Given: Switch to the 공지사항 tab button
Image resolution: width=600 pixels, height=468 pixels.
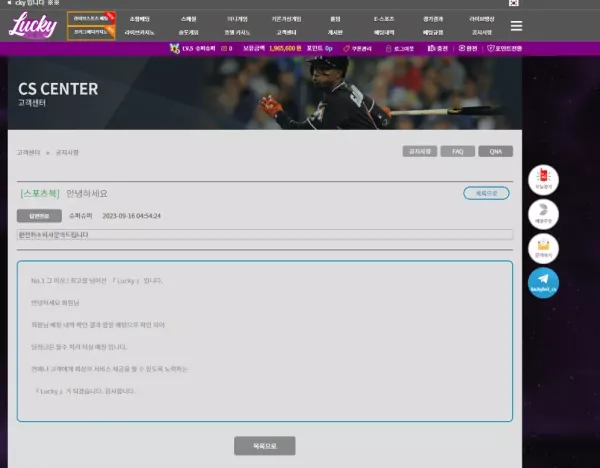Looking at the screenshot, I should [x=420, y=152].
